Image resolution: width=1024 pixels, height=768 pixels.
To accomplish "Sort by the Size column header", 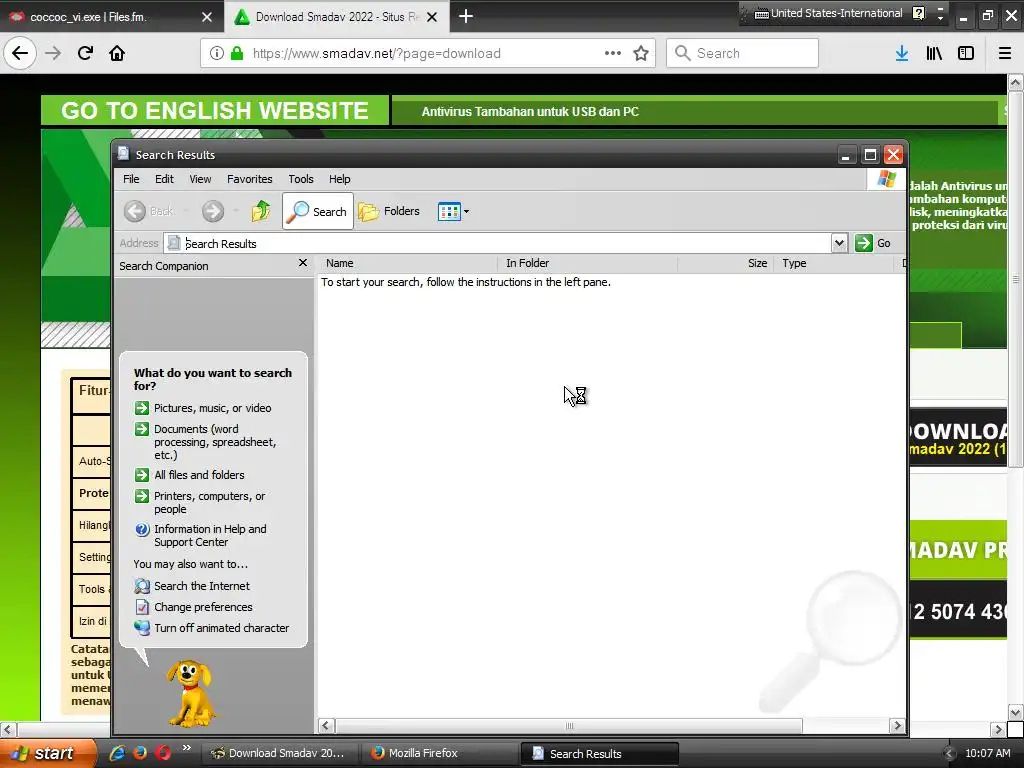I will [726, 263].
